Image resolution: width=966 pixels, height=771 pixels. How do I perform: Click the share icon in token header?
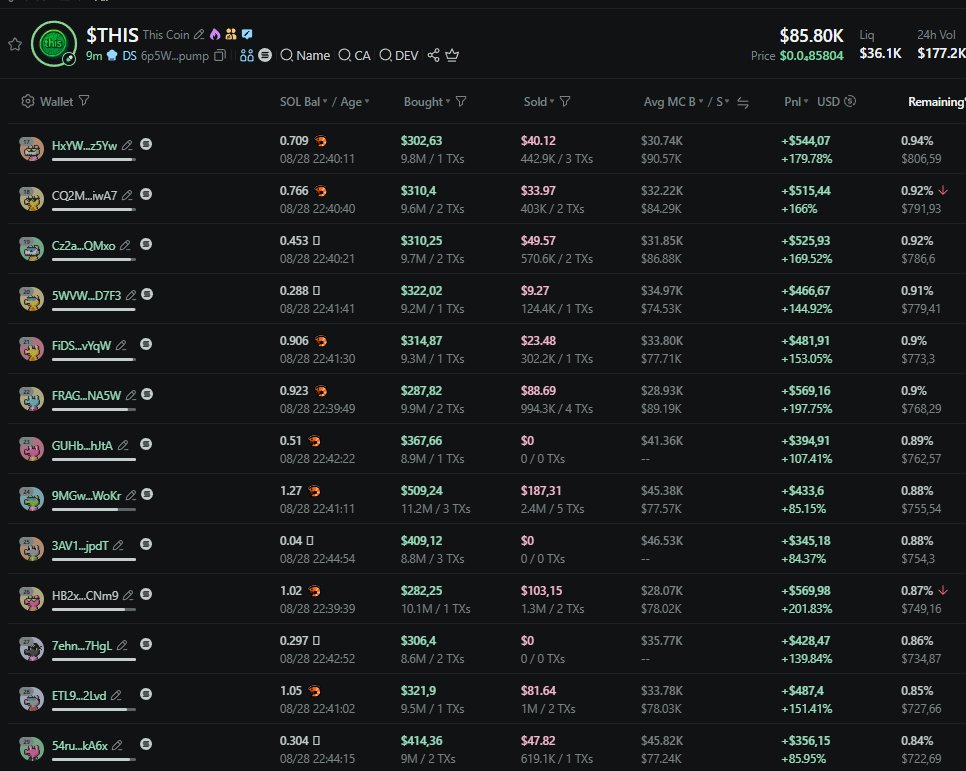[x=433, y=56]
